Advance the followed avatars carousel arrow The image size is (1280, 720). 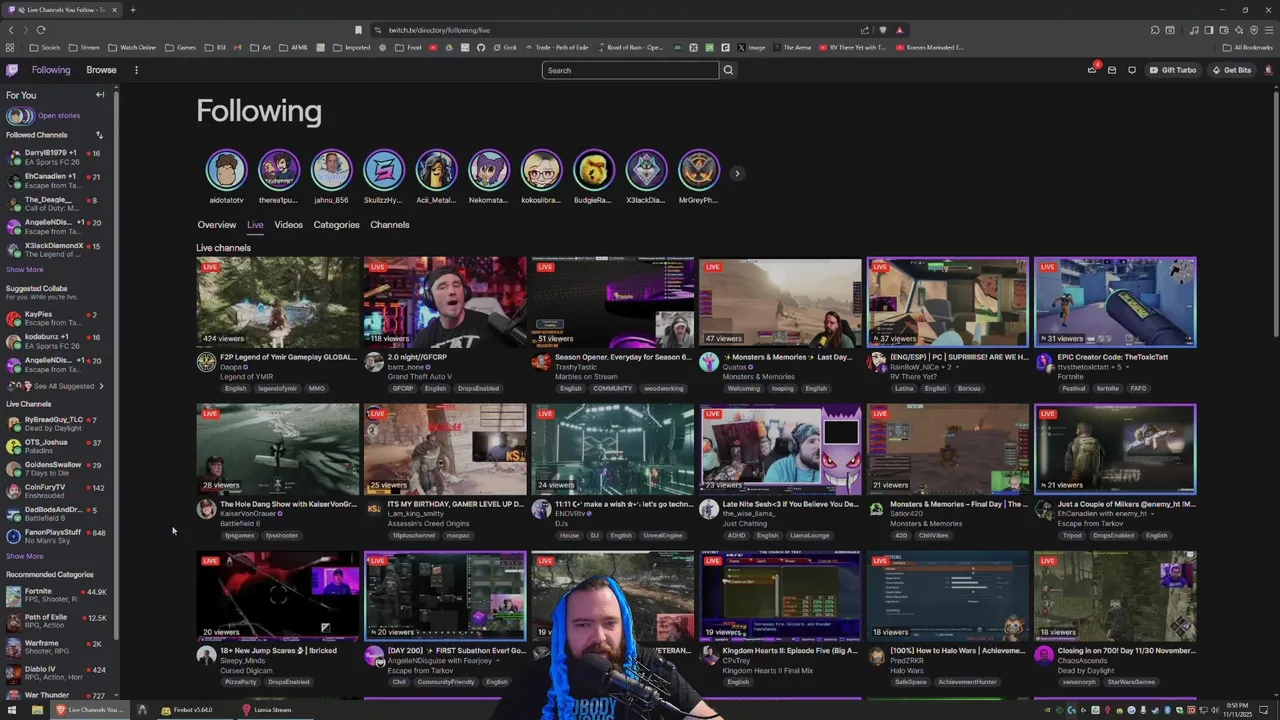tap(737, 173)
